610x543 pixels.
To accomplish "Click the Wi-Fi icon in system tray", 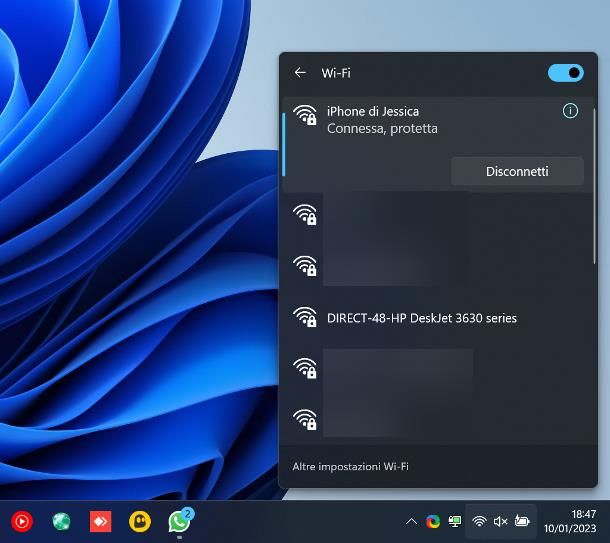I will (479, 521).
